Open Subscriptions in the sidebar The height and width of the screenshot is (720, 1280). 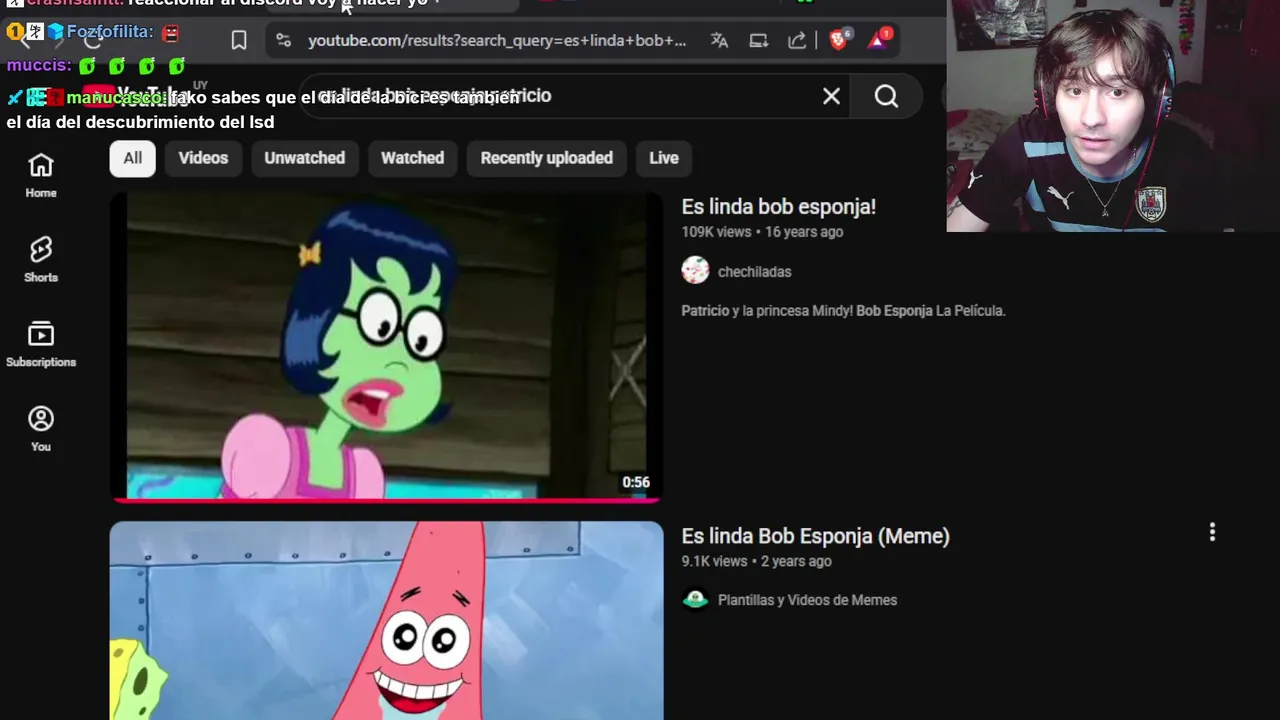click(41, 345)
